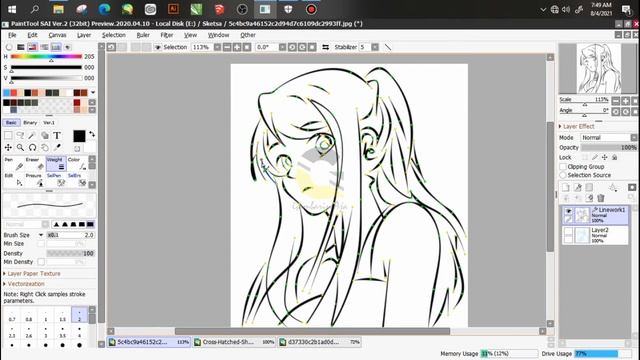Toggle the RGB slider panel
This screenshot has height=360, width=640.
[x=21, y=47]
